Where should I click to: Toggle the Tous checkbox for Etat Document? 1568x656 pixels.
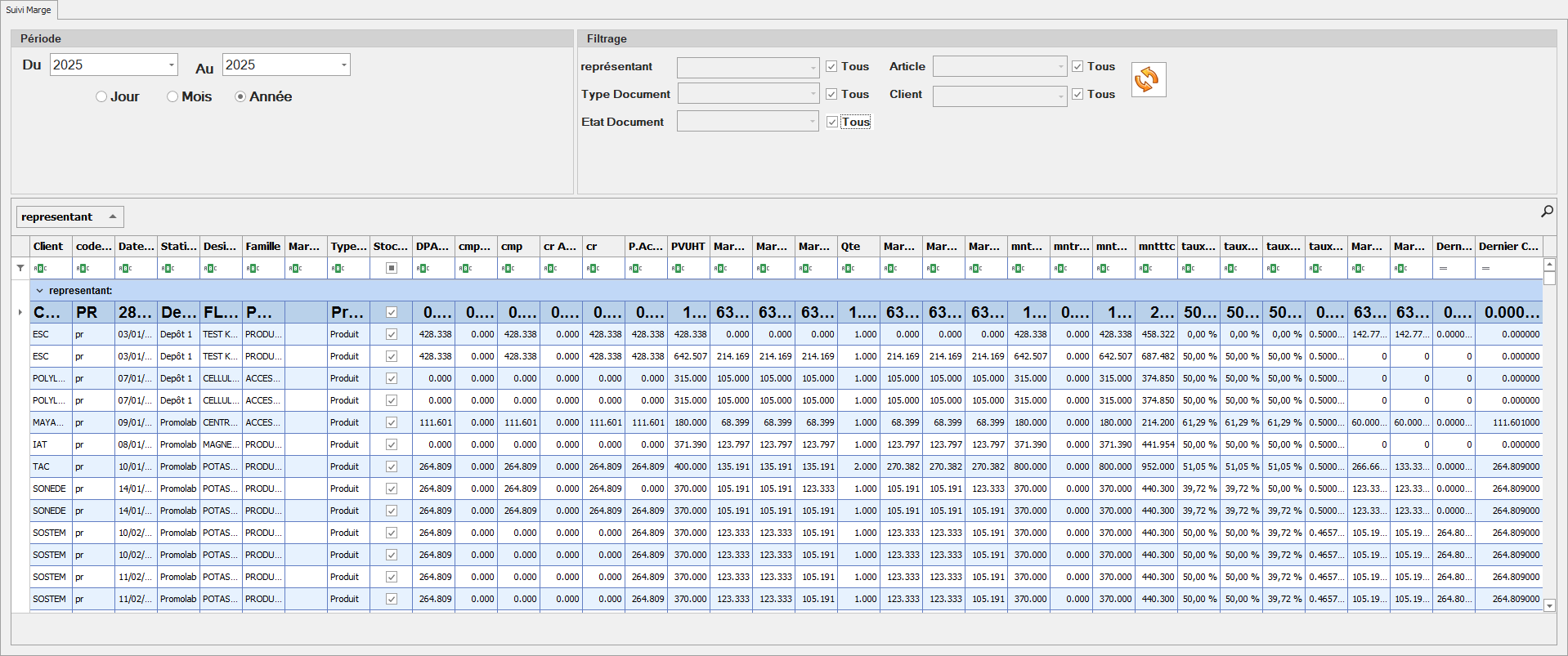832,123
